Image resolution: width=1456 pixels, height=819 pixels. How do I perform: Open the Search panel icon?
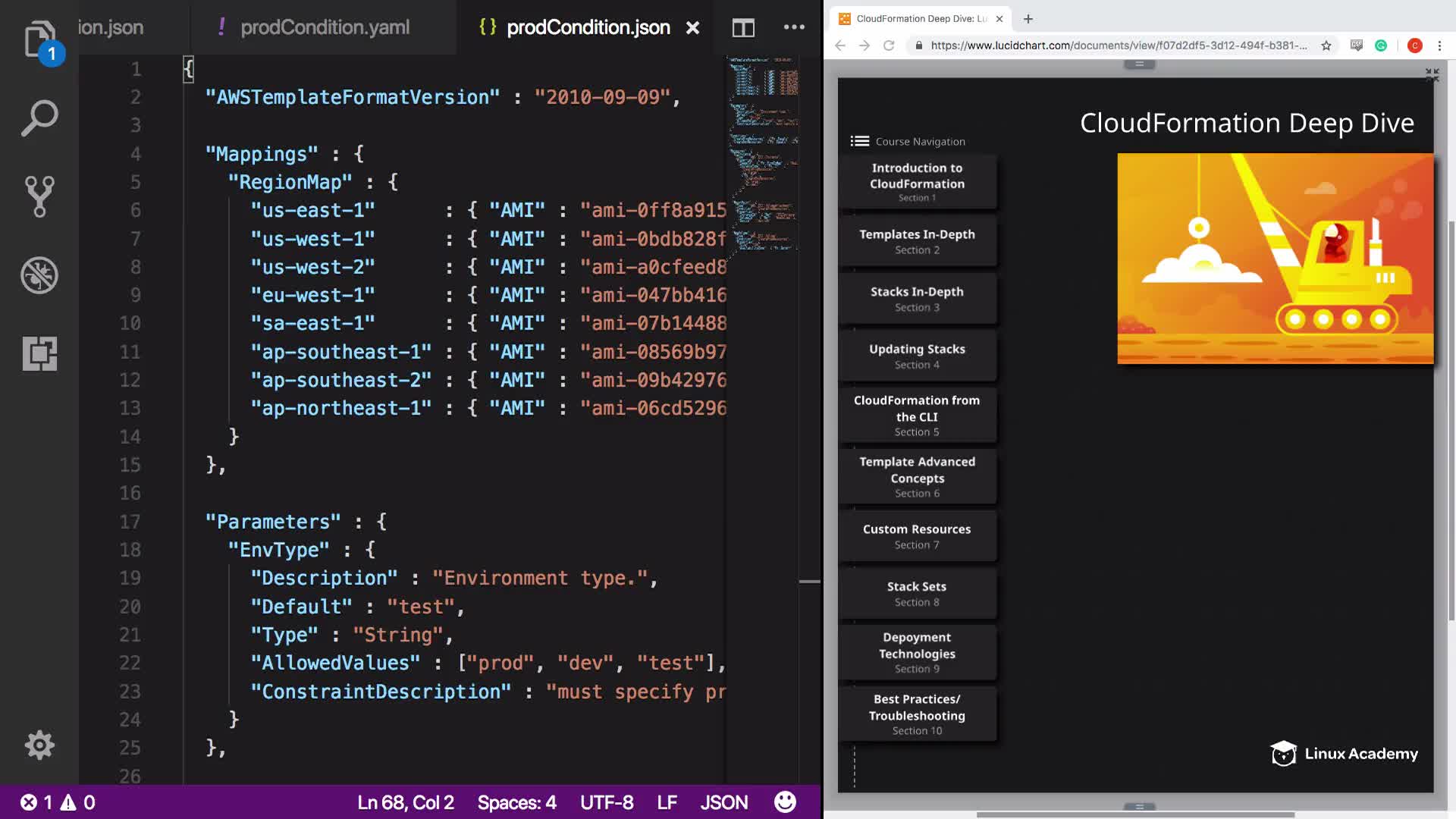(39, 118)
